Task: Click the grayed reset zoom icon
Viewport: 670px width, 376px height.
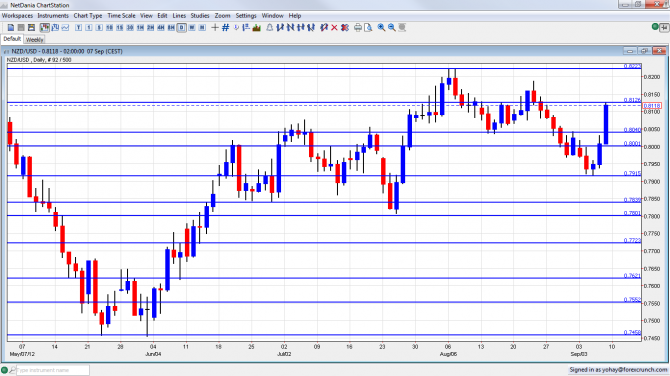Action: (402, 27)
